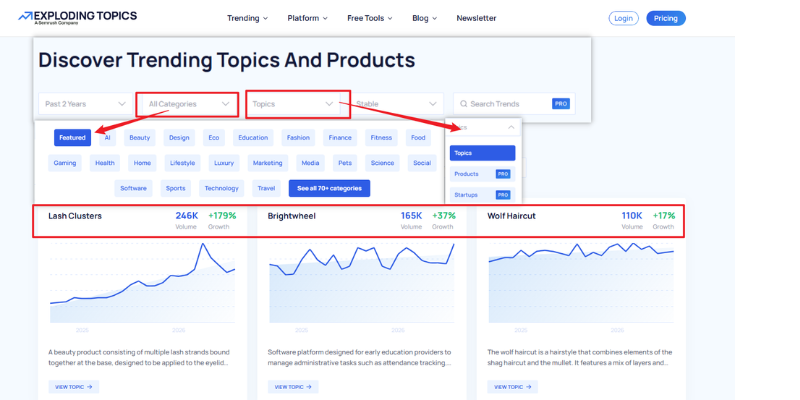Open the Past 2 Years dropdown

click(85, 104)
